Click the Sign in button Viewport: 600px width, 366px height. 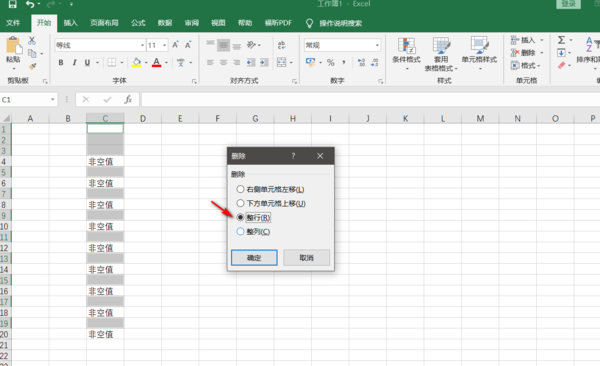(568, 4)
